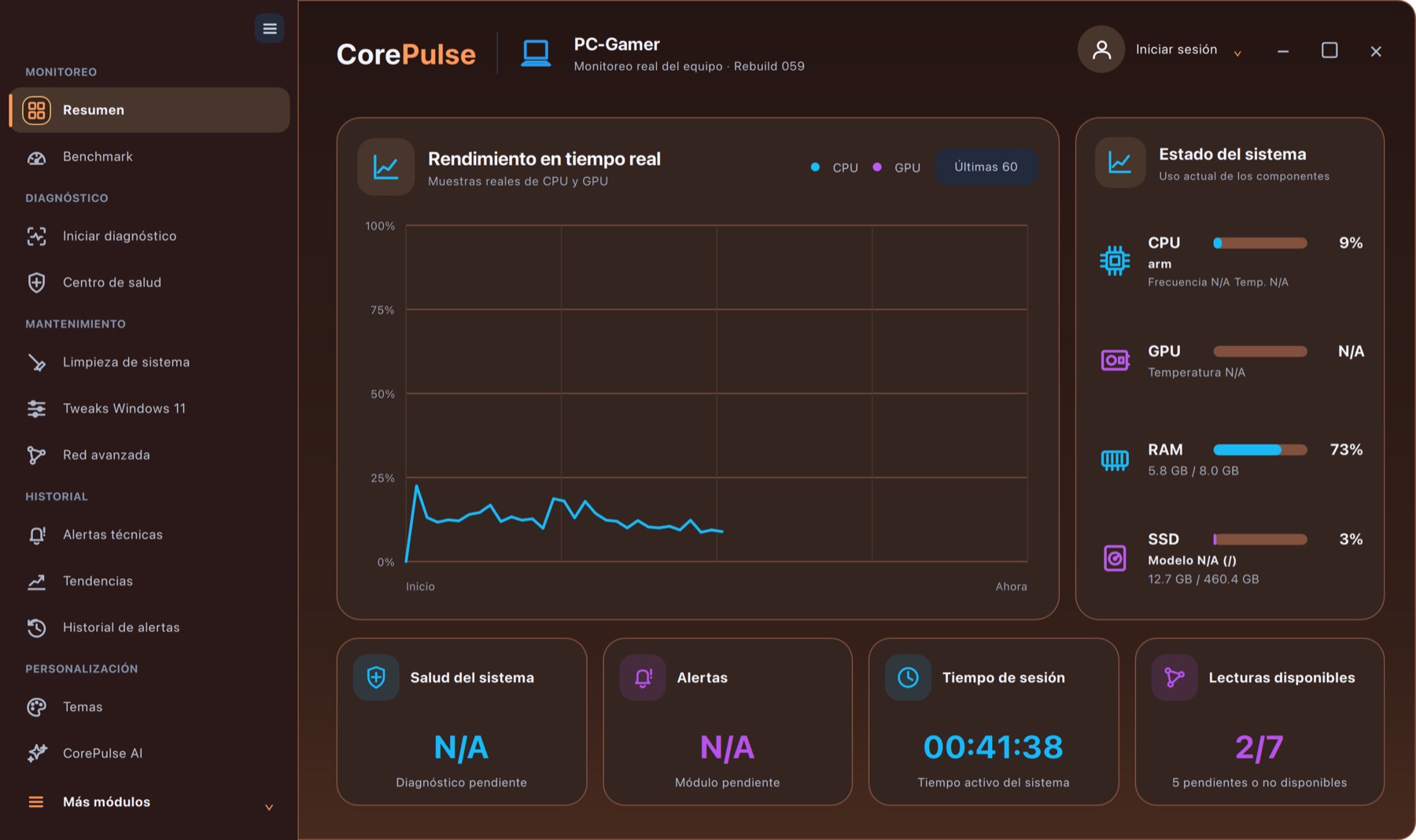Click the Iniciar sesión label
The width and height of the screenshot is (1416, 840).
pyautogui.click(x=1176, y=50)
